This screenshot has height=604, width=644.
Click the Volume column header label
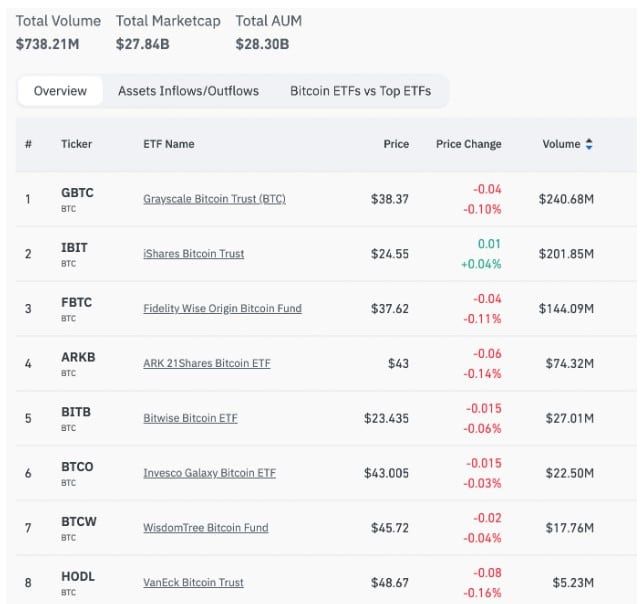tap(561, 144)
